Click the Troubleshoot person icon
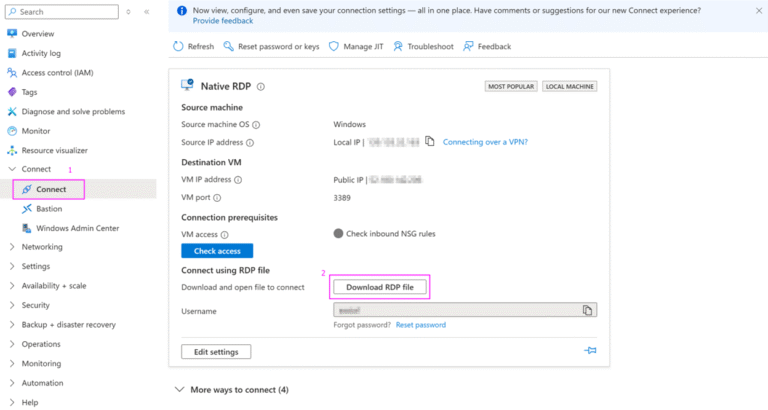The image size is (768, 410). 398,46
